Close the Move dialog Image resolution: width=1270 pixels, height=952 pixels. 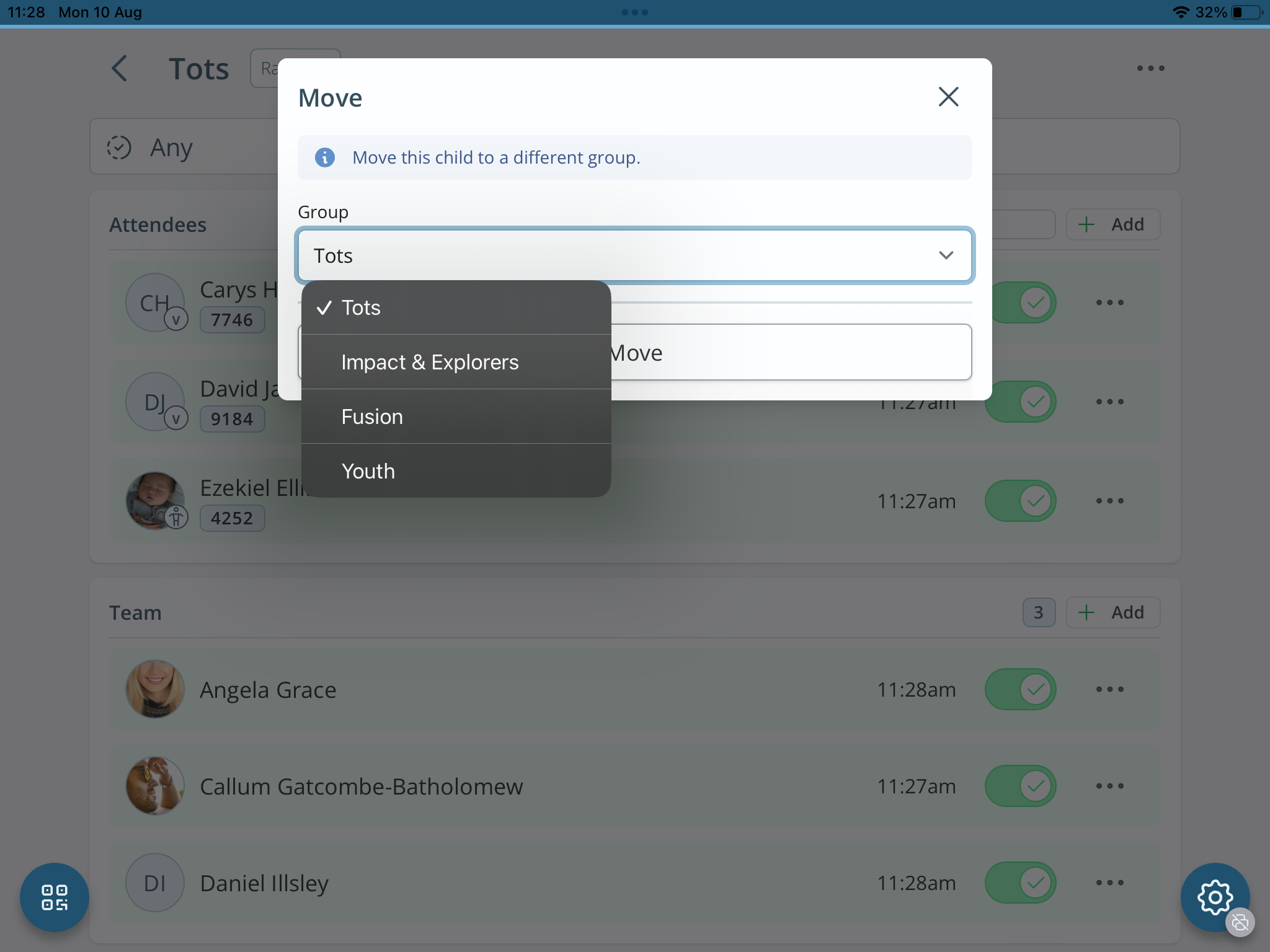click(x=948, y=97)
